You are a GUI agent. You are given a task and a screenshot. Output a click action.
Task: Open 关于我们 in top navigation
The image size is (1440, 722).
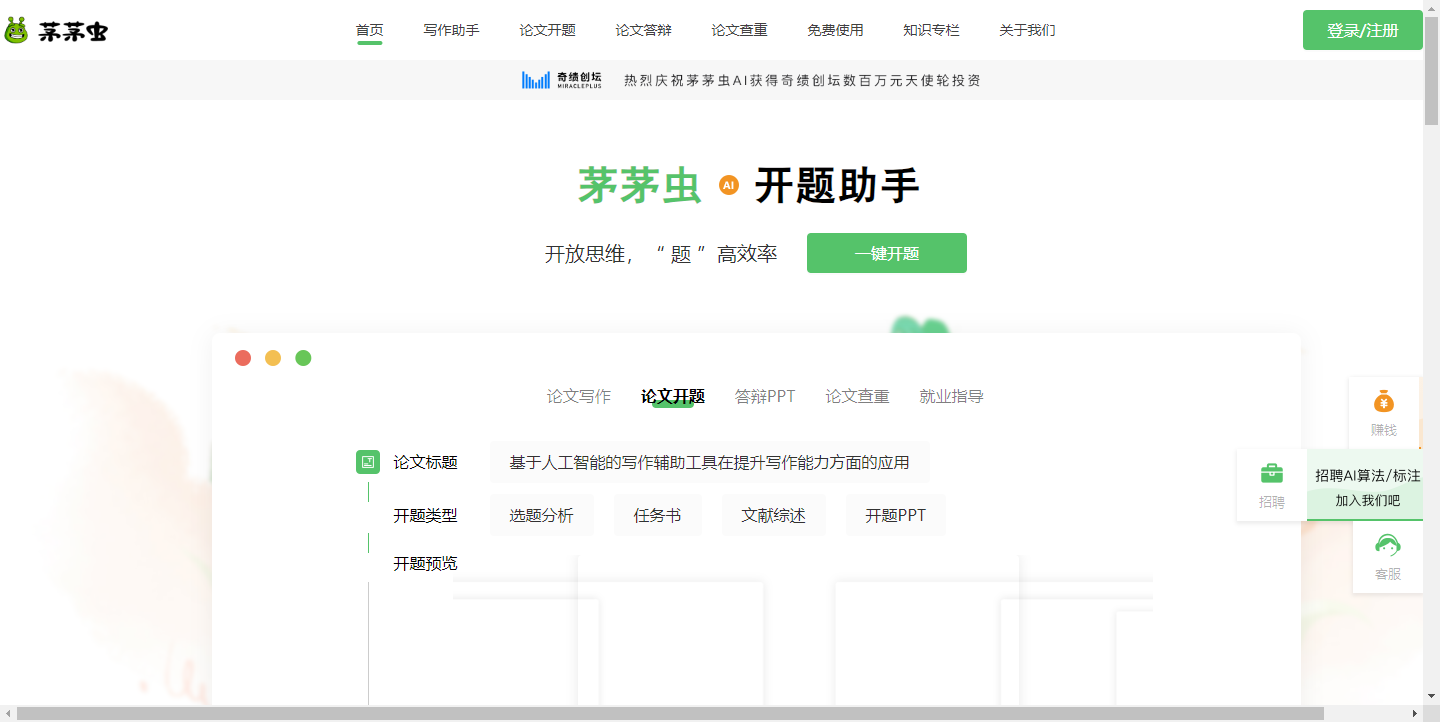(1027, 30)
